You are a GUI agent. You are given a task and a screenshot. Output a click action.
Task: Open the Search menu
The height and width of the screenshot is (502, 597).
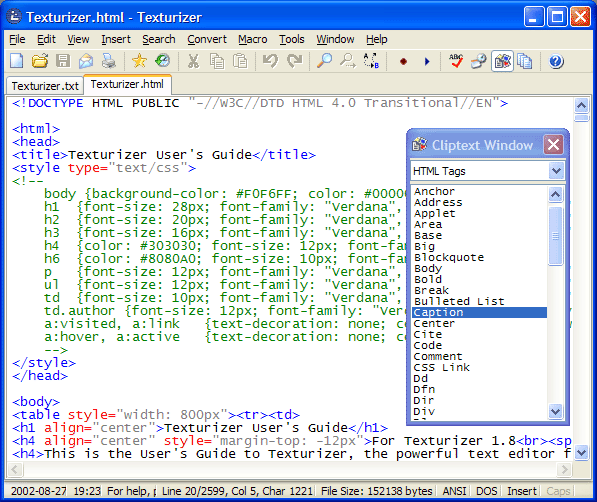click(x=159, y=39)
